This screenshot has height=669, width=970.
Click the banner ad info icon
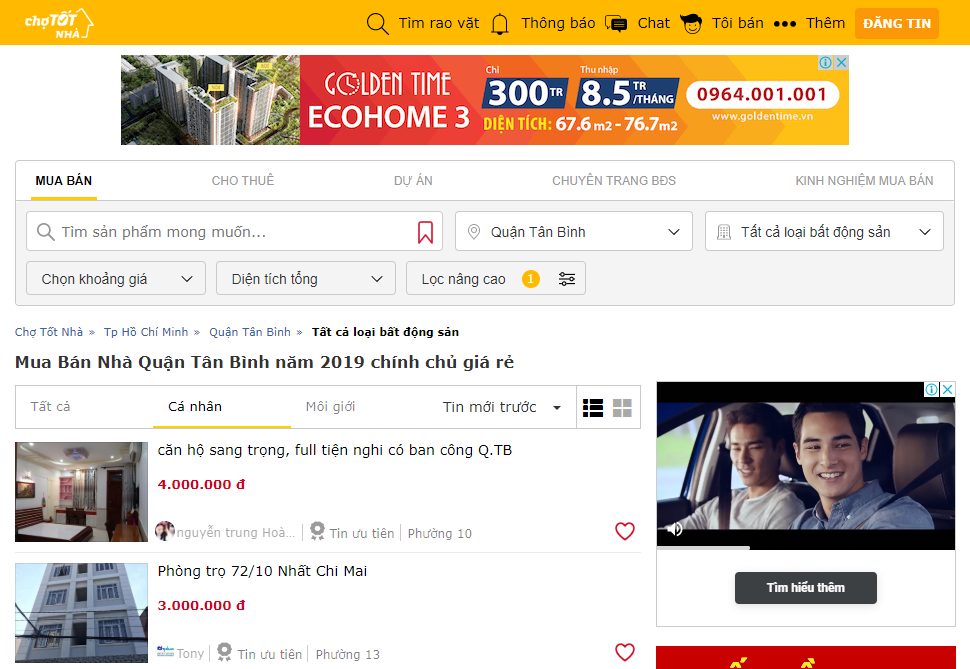(x=826, y=63)
